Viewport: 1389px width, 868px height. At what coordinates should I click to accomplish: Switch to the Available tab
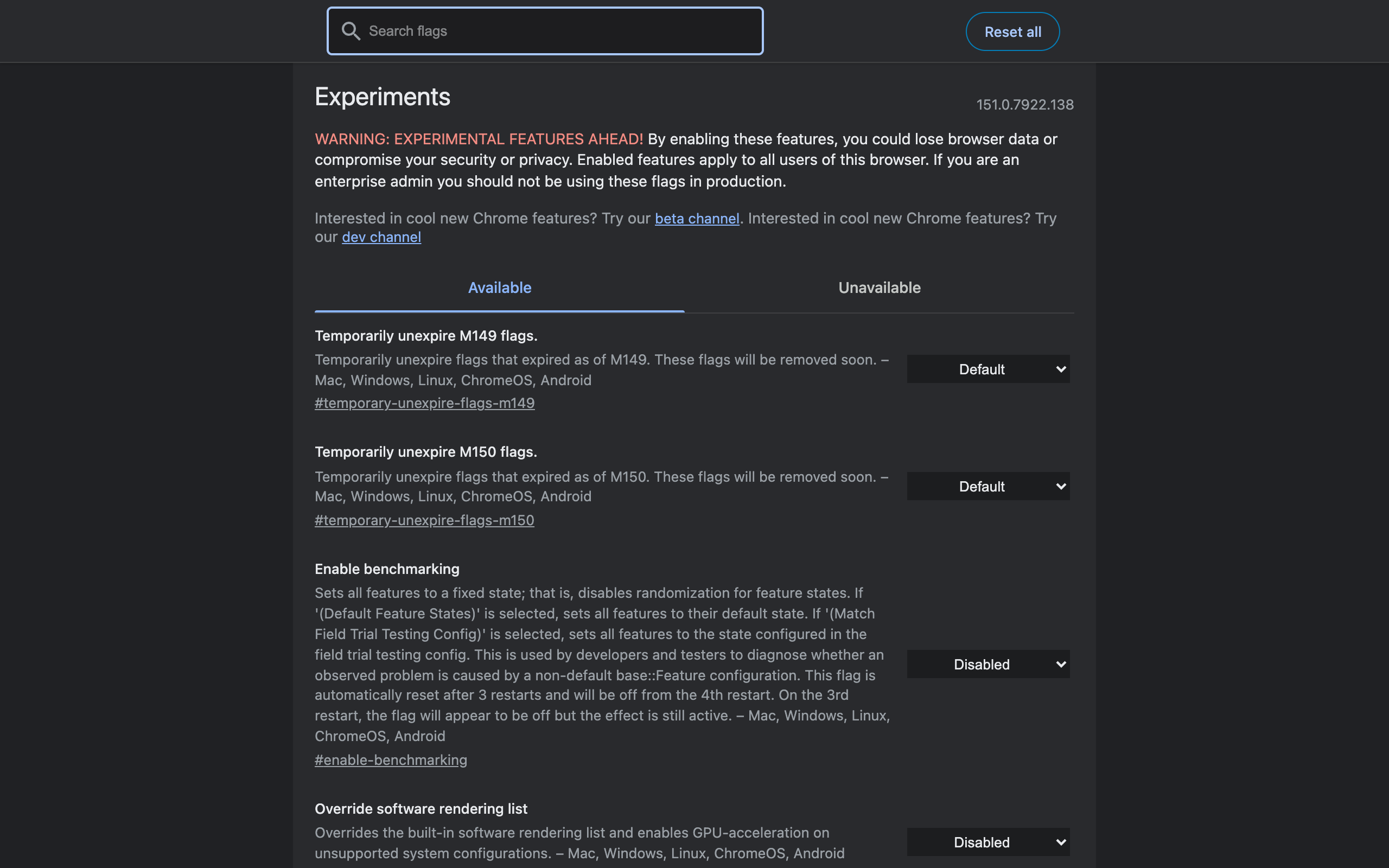(499, 288)
